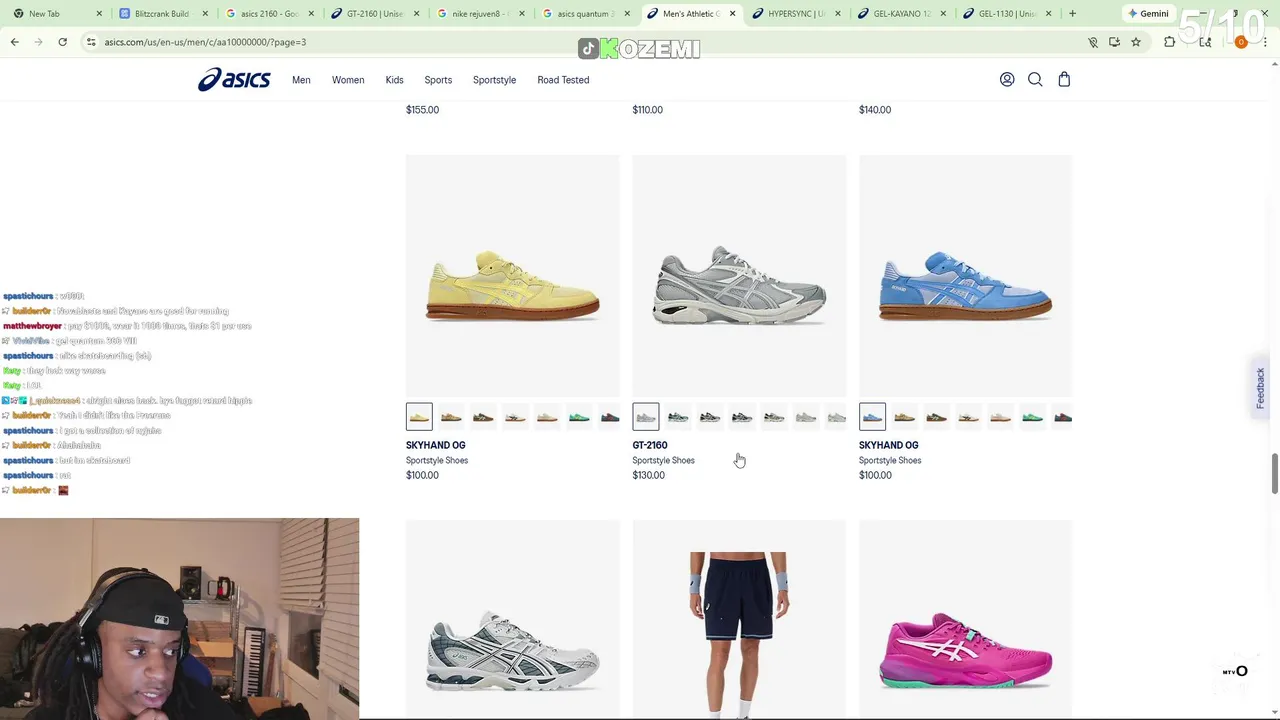Screen dimensions: 1280x720
Task: Select brown swatch on blue Skyhand OG
Action: [x=936, y=417]
